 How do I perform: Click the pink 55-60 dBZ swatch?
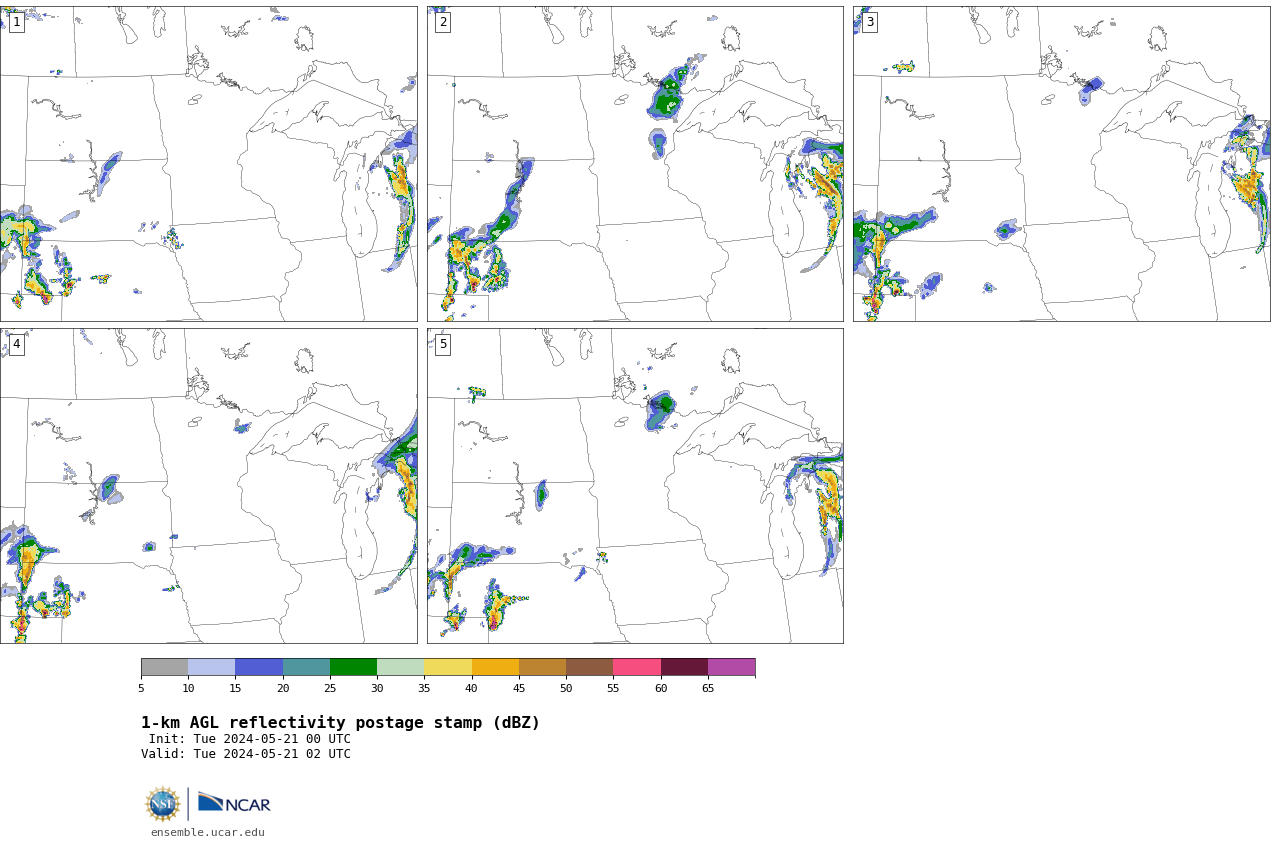click(637, 667)
